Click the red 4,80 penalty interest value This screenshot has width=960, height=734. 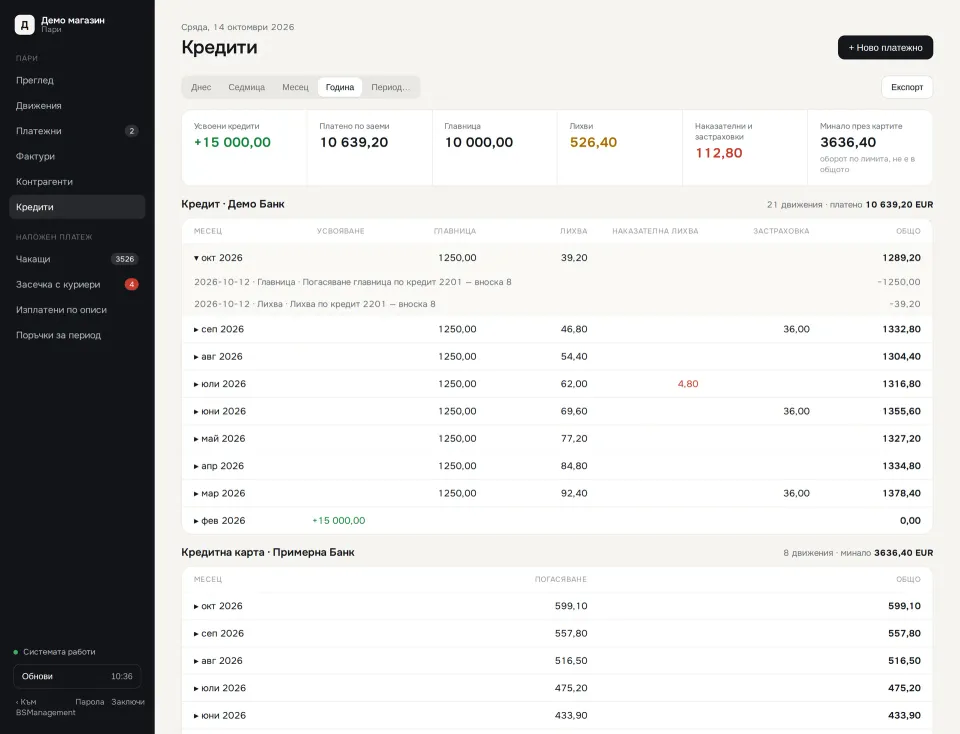pyautogui.click(x=688, y=384)
